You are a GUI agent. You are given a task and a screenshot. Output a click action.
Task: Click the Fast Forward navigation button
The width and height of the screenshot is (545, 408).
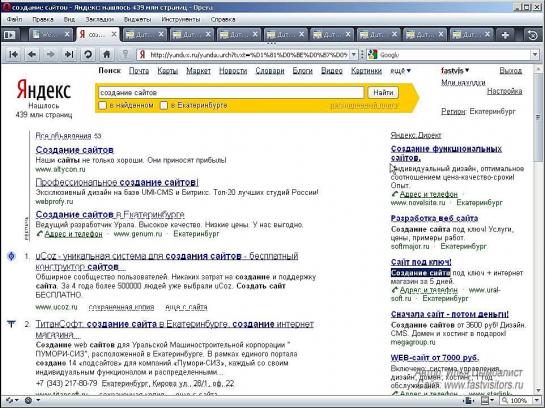coord(69,54)
